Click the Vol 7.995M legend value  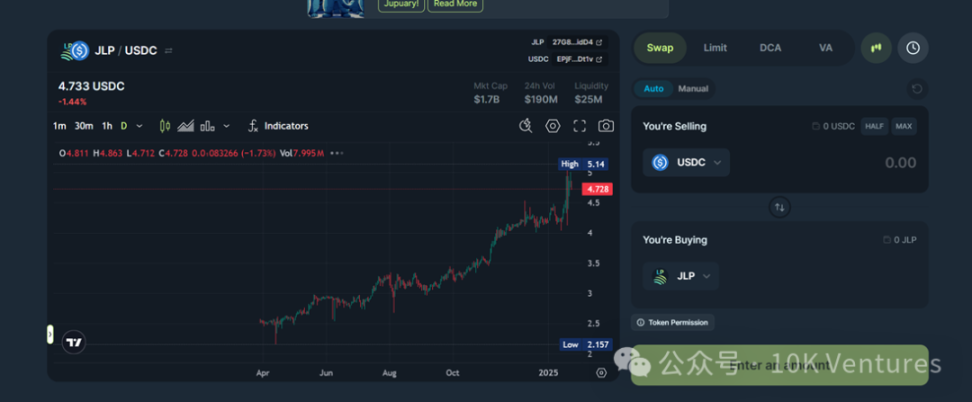point(302,153)
